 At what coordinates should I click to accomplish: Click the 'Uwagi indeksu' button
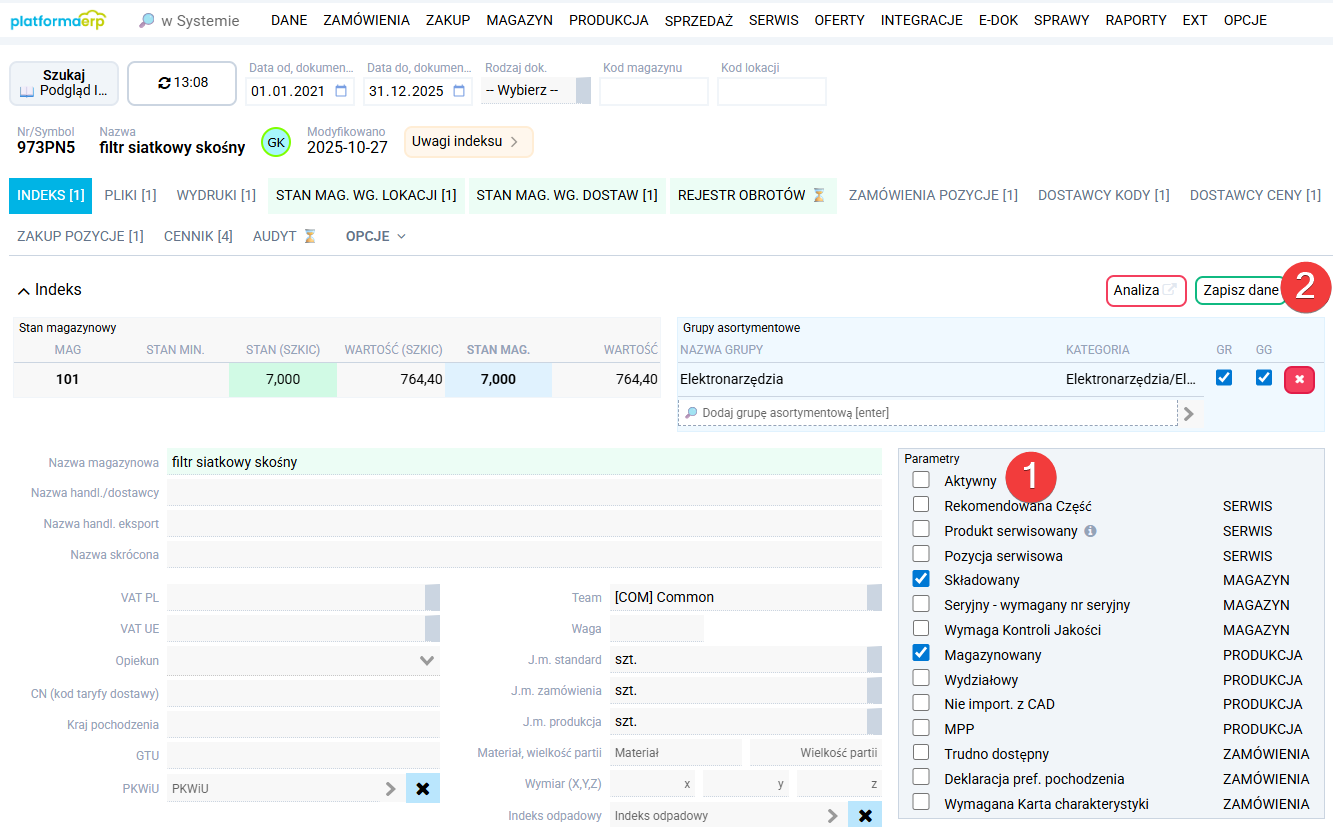463,142
